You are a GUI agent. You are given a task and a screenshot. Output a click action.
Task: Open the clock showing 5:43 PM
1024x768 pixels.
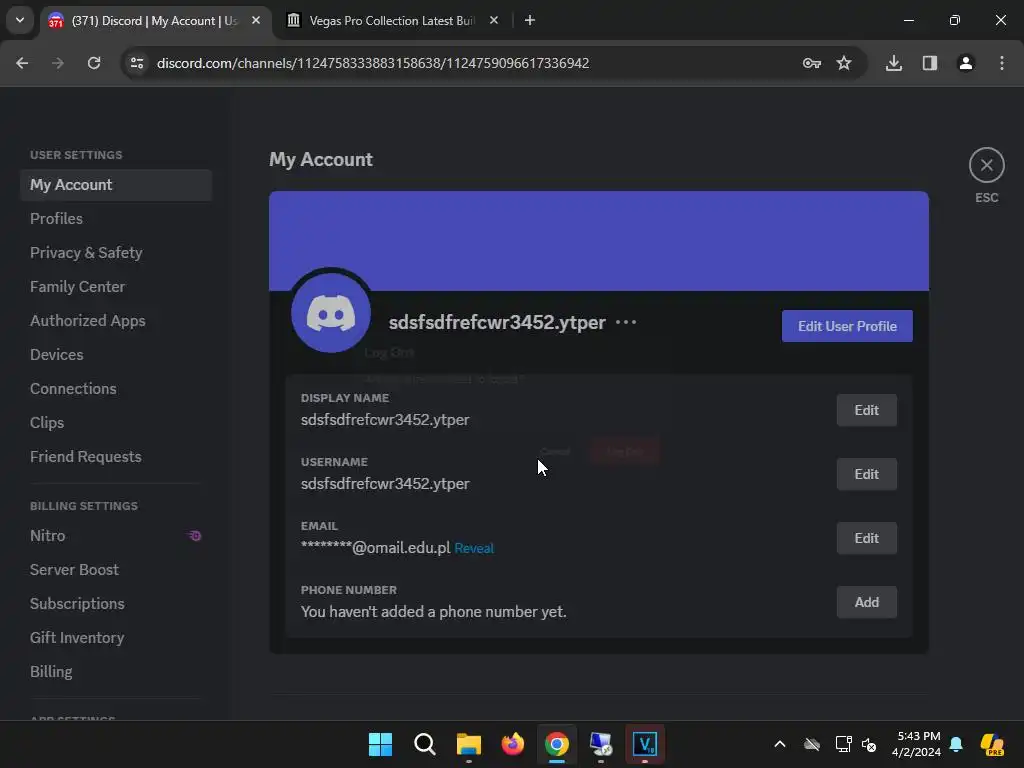[917, 744]
